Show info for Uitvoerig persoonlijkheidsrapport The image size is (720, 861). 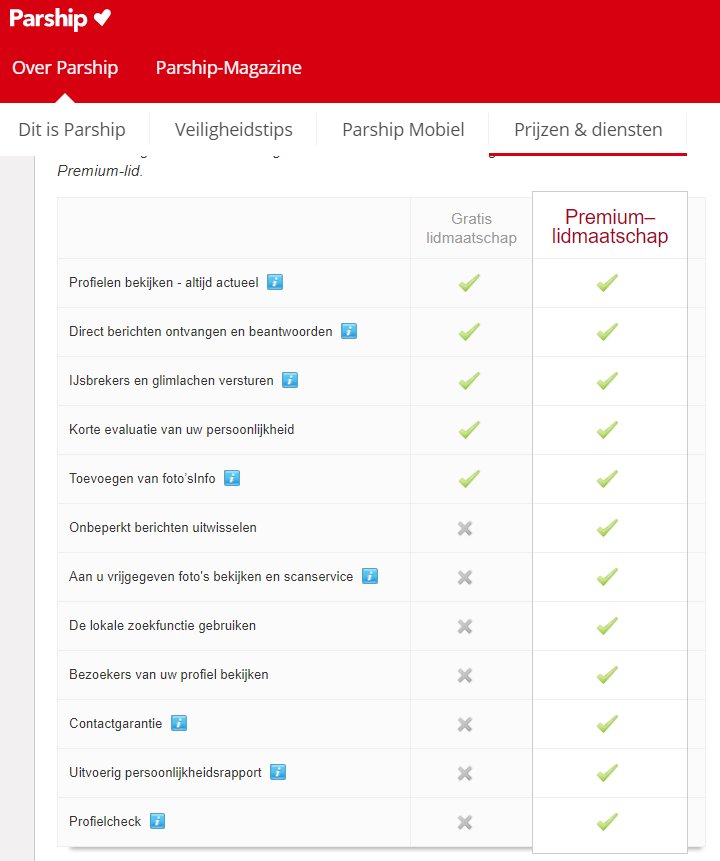(278, 772)
